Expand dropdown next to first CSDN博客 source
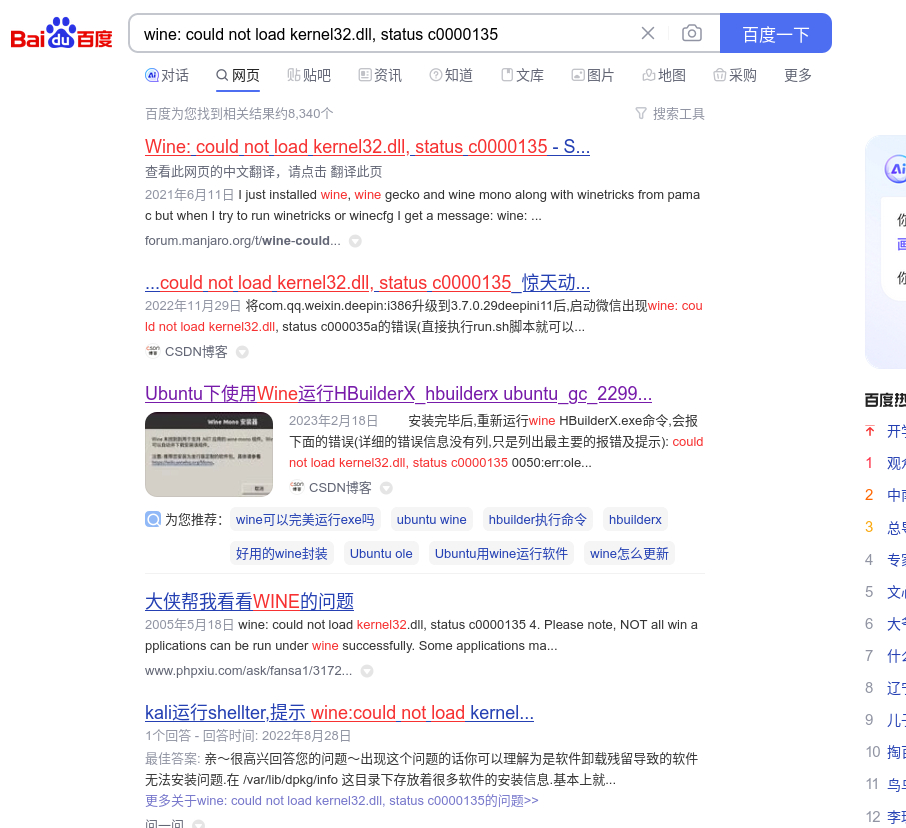This screenshot has height=828, width=906. click(x=242, y=352)
